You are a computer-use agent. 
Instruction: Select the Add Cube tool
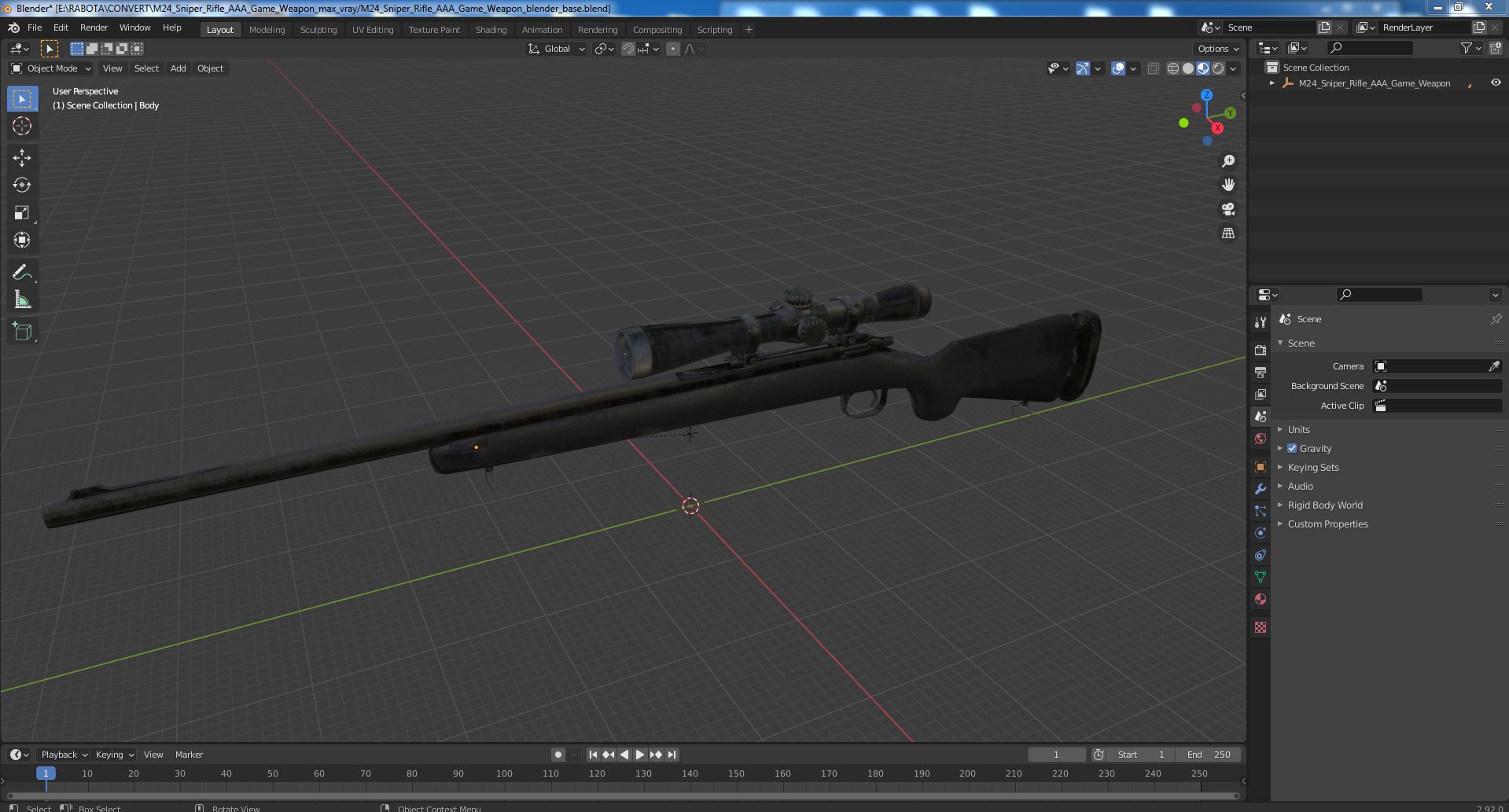[22, 332]
